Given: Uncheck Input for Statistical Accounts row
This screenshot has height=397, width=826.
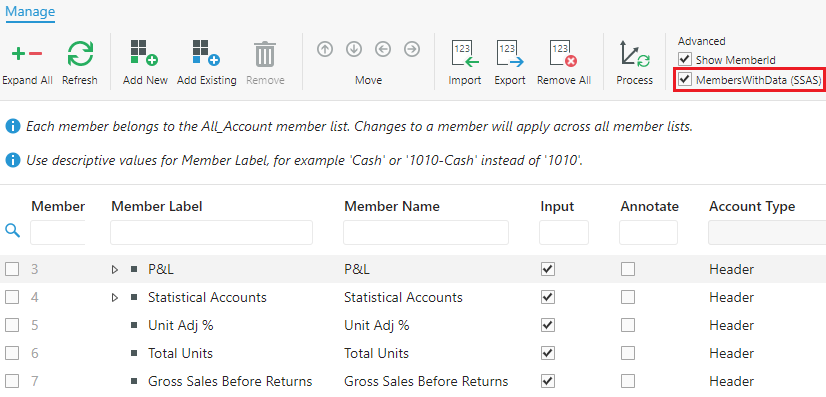Looking at the screenshot, I should point(548,297).
